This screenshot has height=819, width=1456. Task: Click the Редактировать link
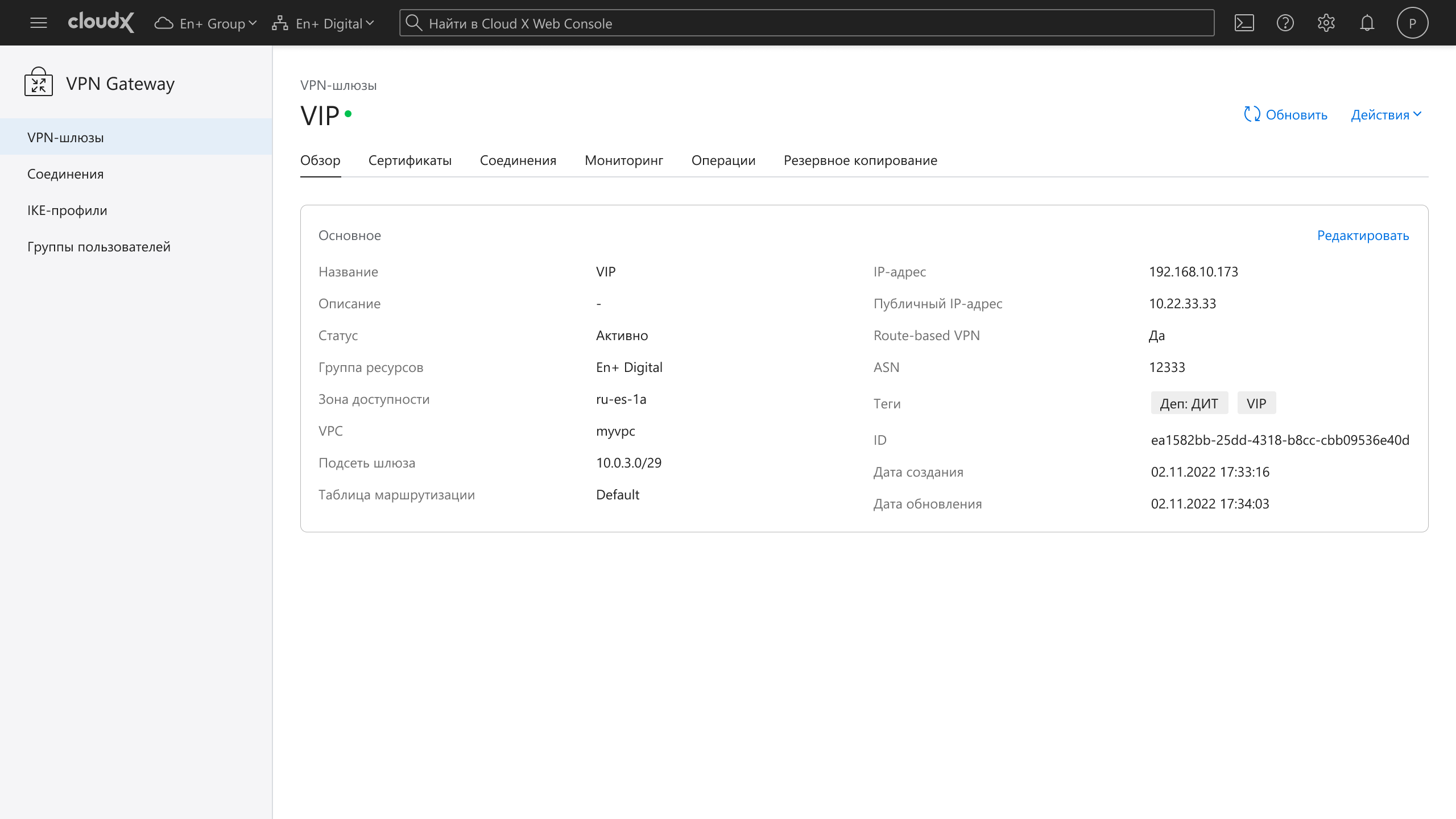1363,235
